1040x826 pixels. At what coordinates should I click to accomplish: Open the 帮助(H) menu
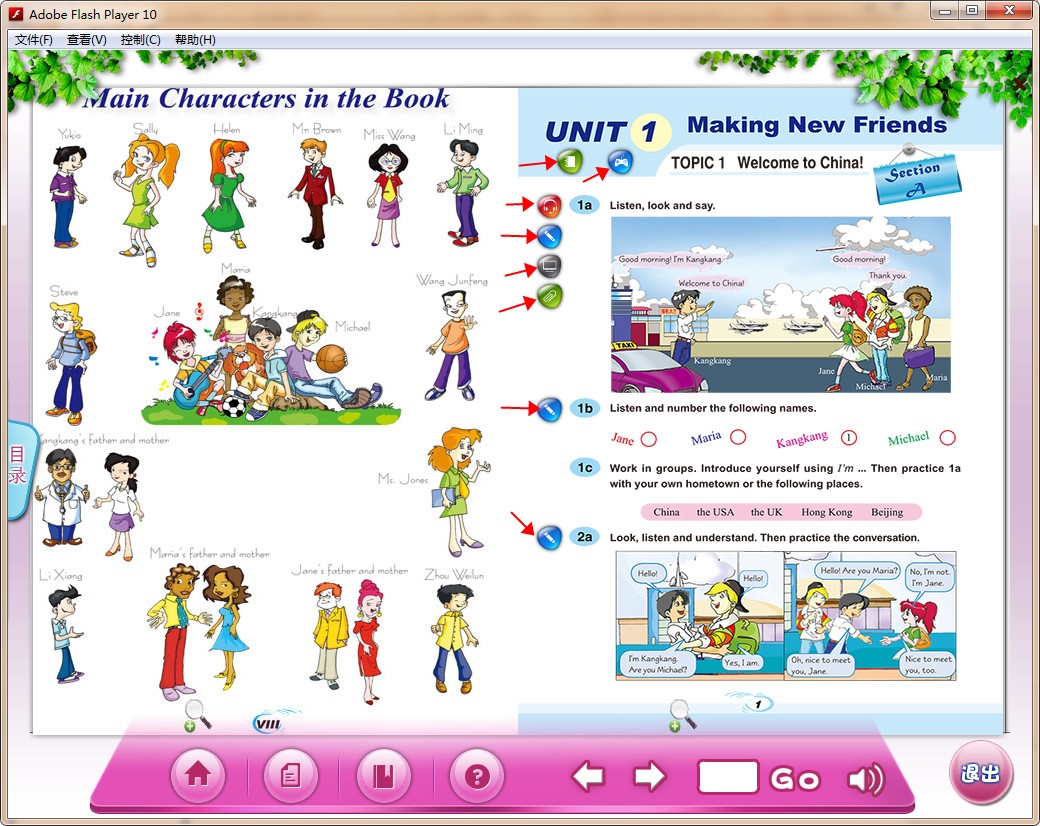(x=195, y=40)
